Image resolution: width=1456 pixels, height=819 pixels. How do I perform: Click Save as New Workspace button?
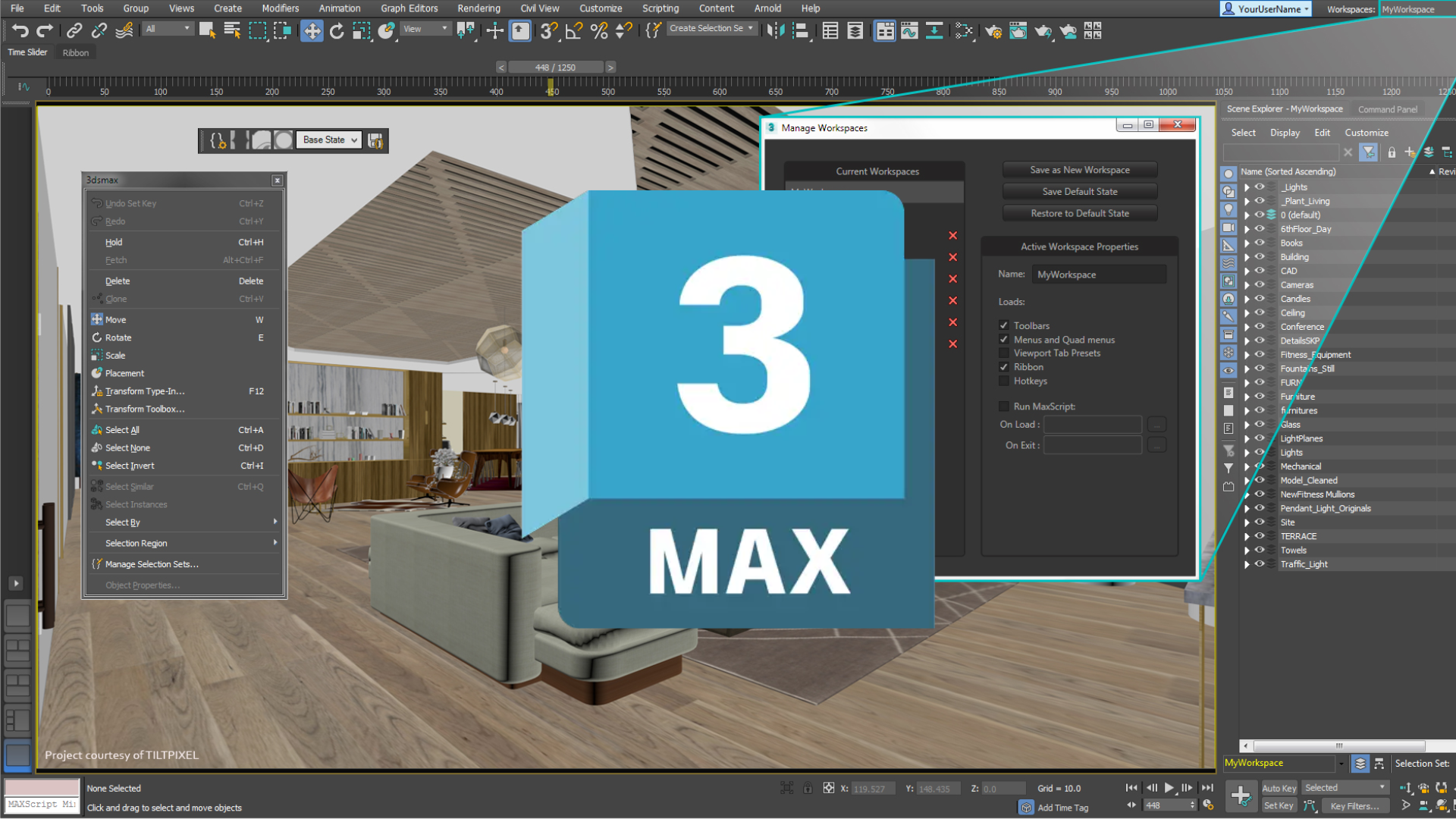click(1080, 170)
